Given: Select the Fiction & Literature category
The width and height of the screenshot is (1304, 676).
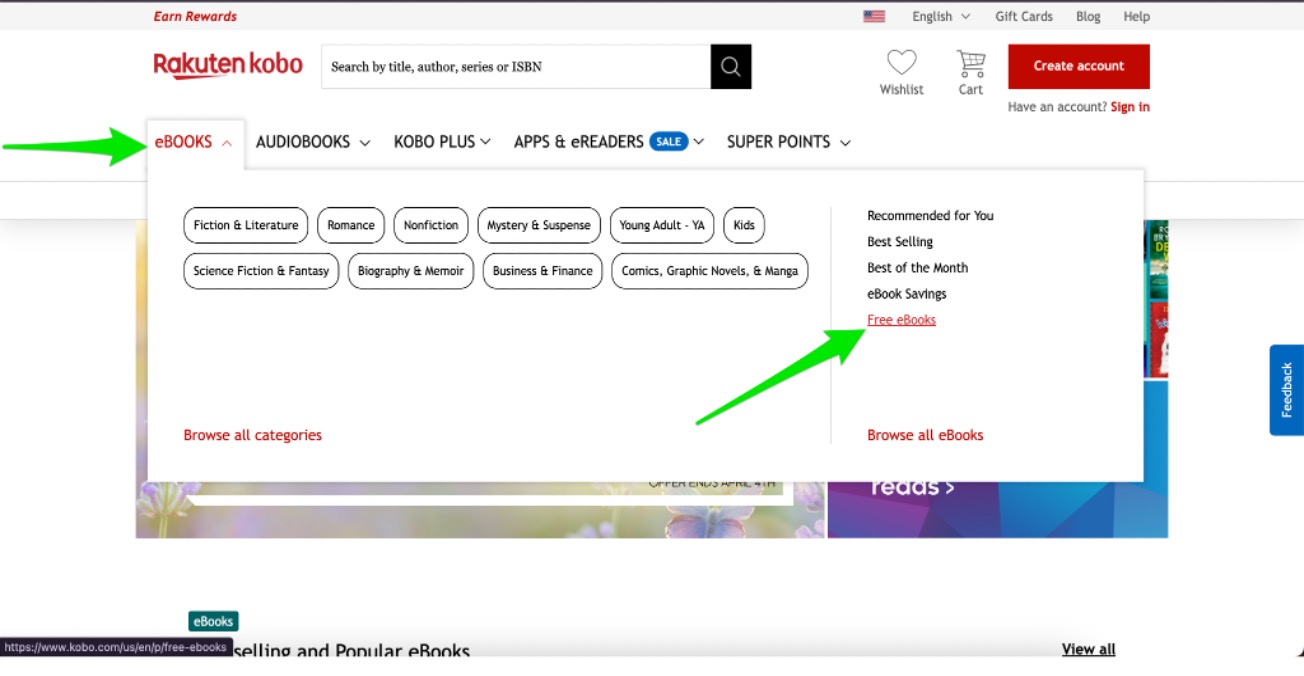Looking at the screenshot, I should click(x=246, y=225).
